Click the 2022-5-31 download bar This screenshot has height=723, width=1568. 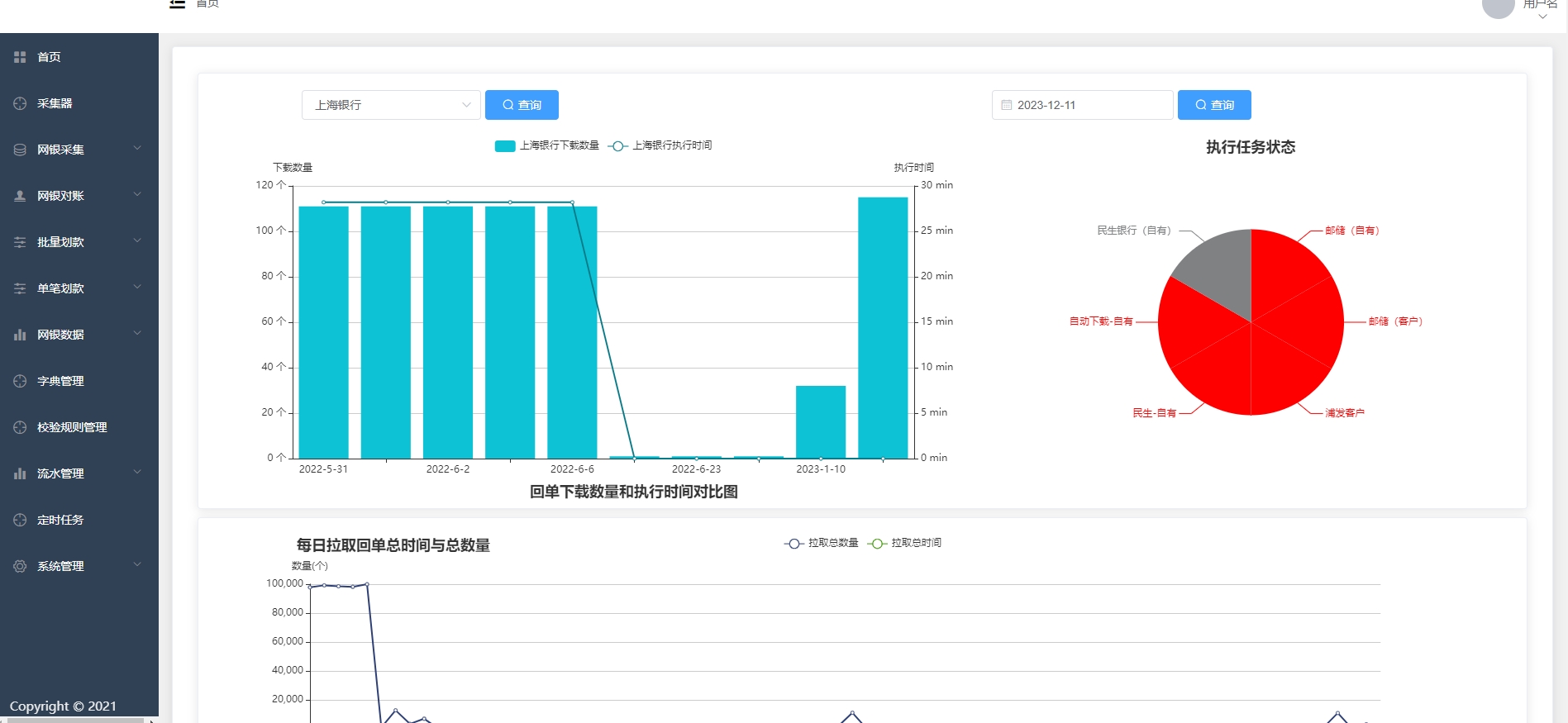[323, 332]
